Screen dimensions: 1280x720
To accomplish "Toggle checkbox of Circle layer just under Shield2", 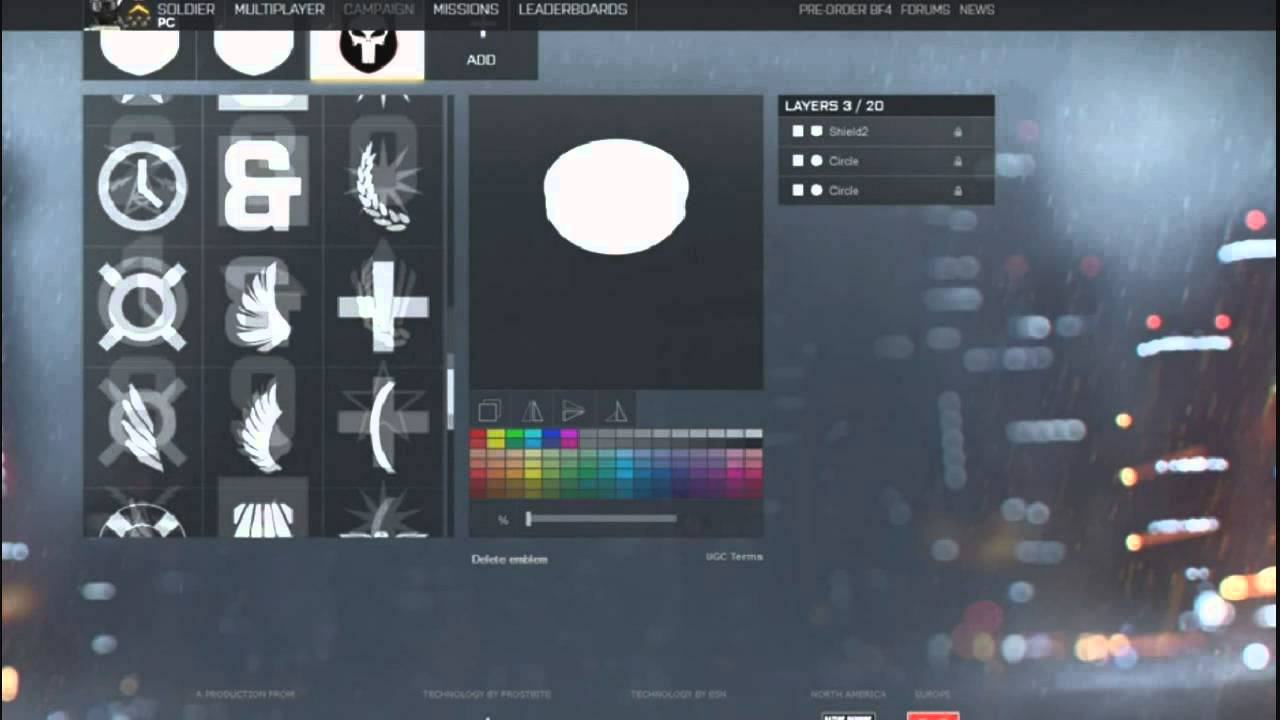I will click(798, 160).
